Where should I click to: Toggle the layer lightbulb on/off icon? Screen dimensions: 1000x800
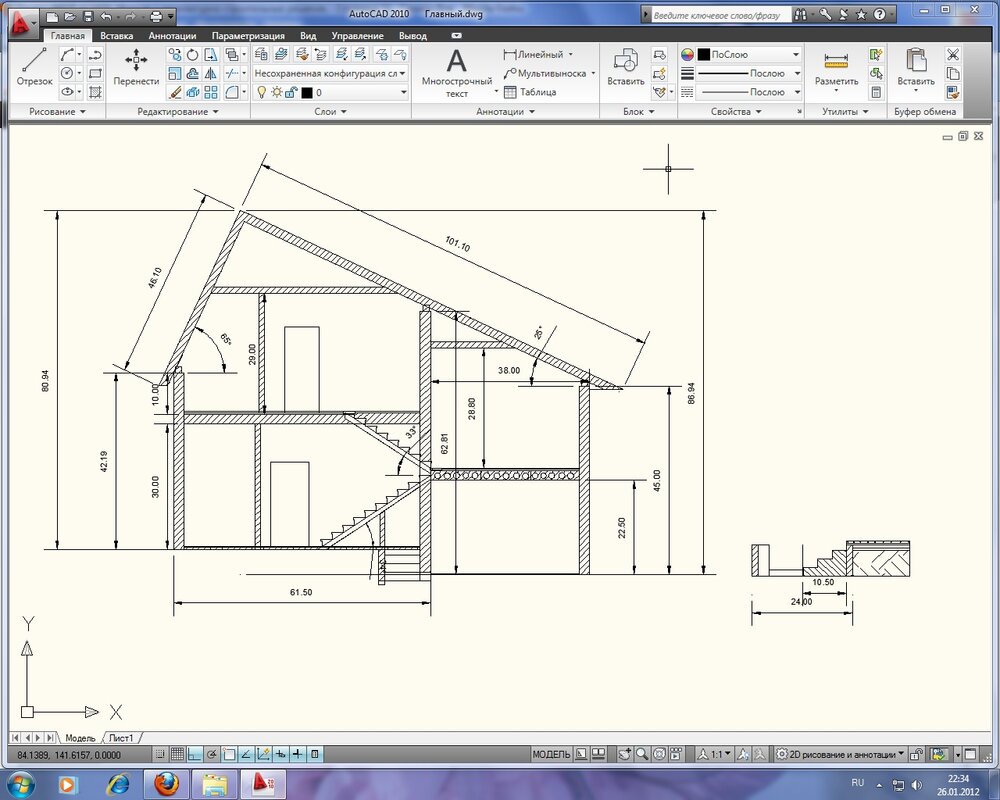[262, 92]
